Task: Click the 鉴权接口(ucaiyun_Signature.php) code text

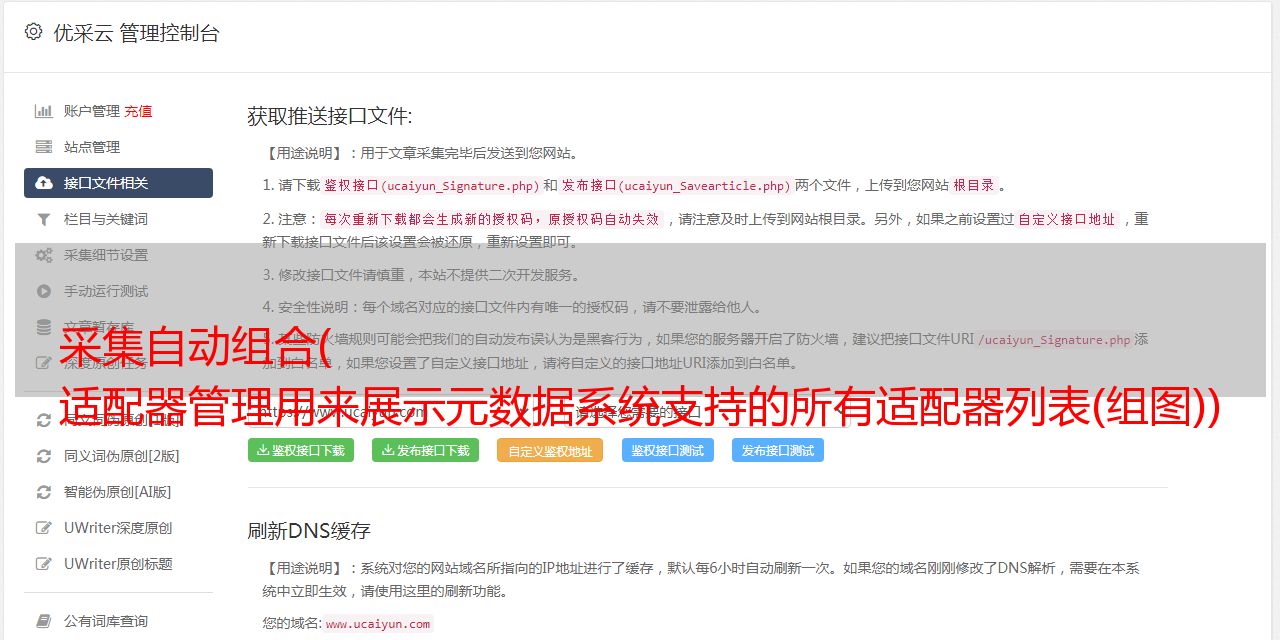Action: (431, 186)
